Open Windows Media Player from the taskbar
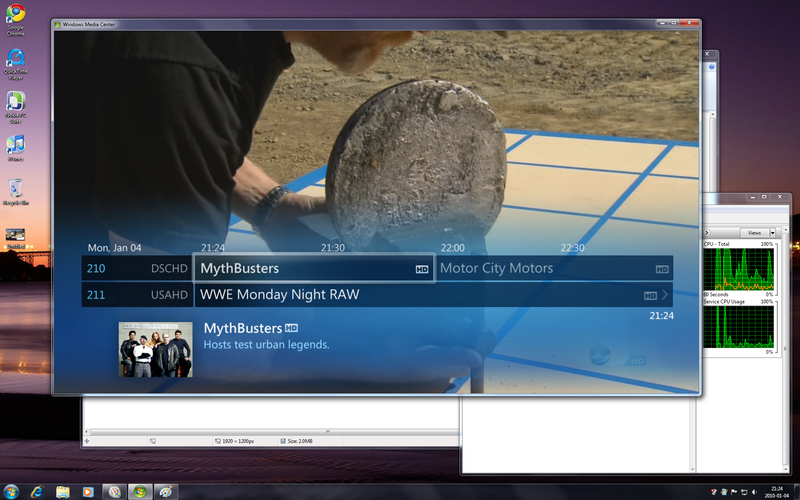 88,492
